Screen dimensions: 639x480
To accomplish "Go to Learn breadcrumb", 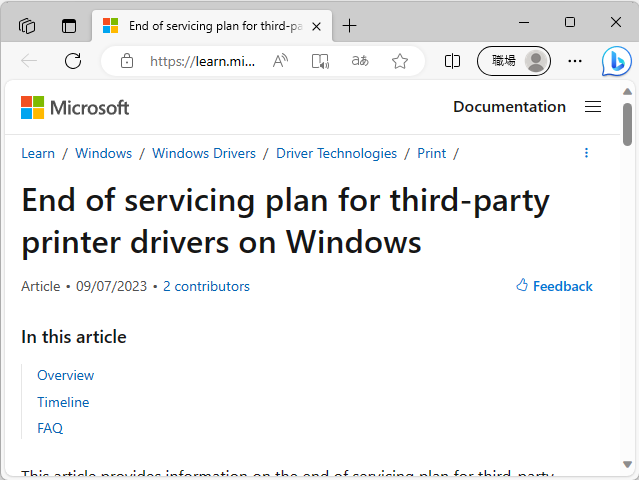I will point(38,154).
